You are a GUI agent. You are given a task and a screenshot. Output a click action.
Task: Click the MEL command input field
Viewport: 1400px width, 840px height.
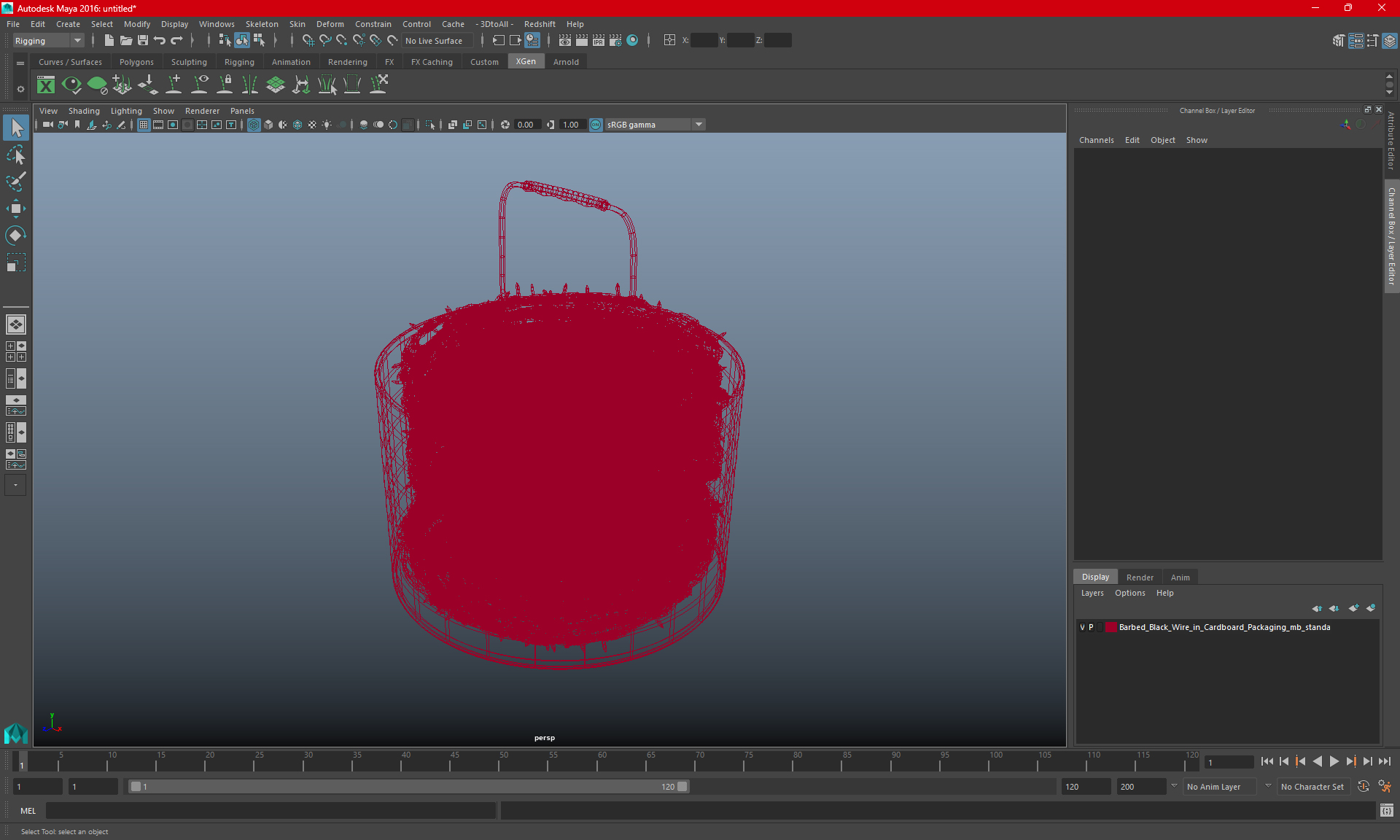pos(271,811)
